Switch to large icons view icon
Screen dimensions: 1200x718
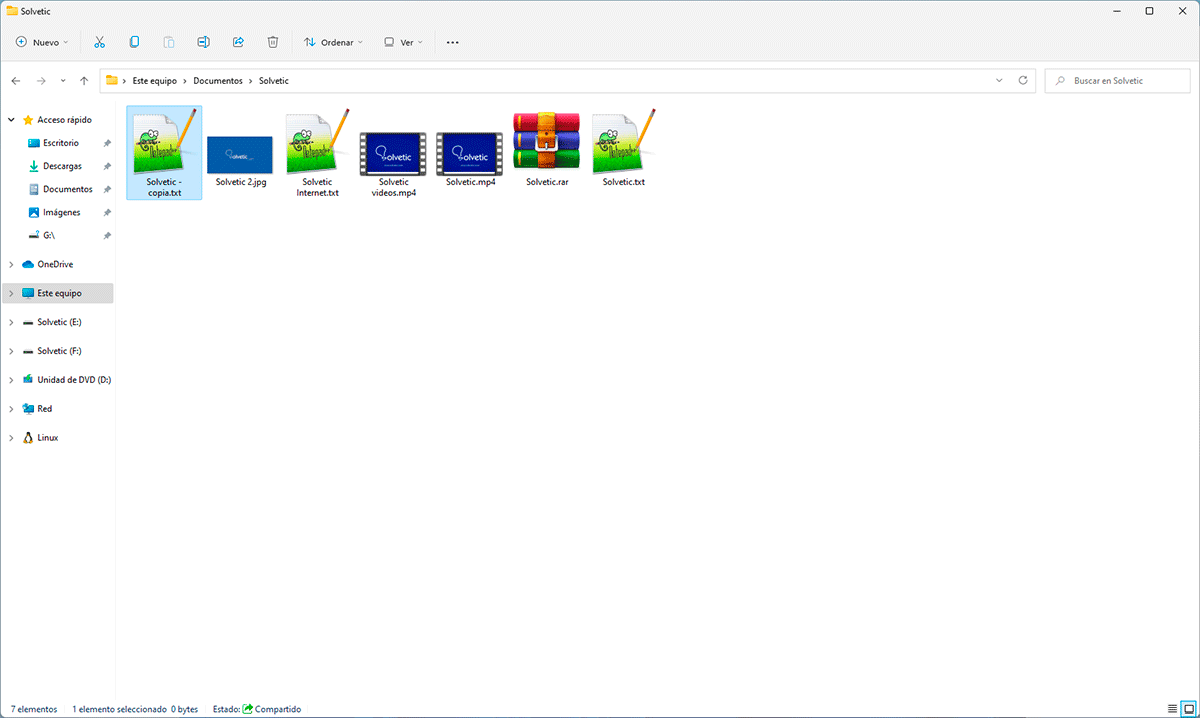(x=1189, y=708)
